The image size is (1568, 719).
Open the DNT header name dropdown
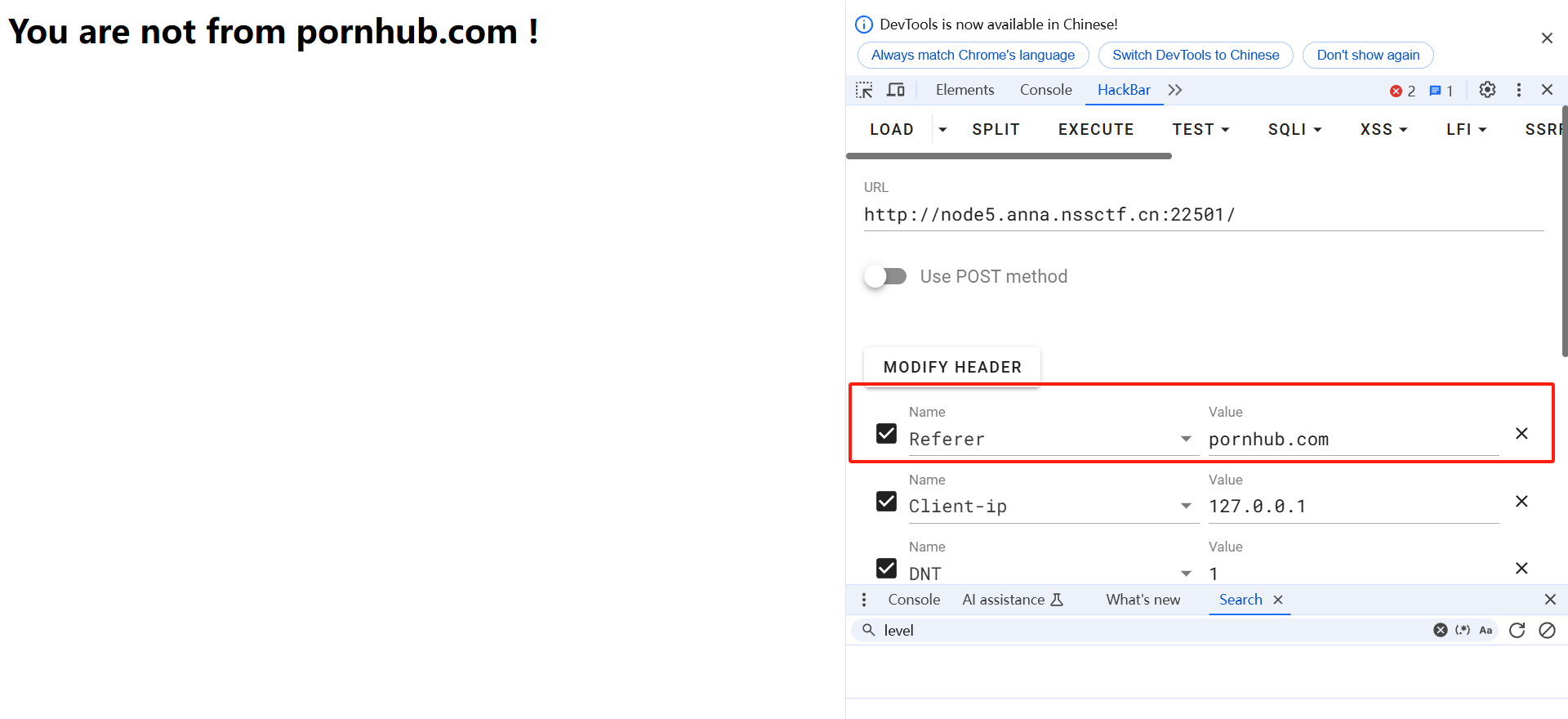pos(1186,574)
